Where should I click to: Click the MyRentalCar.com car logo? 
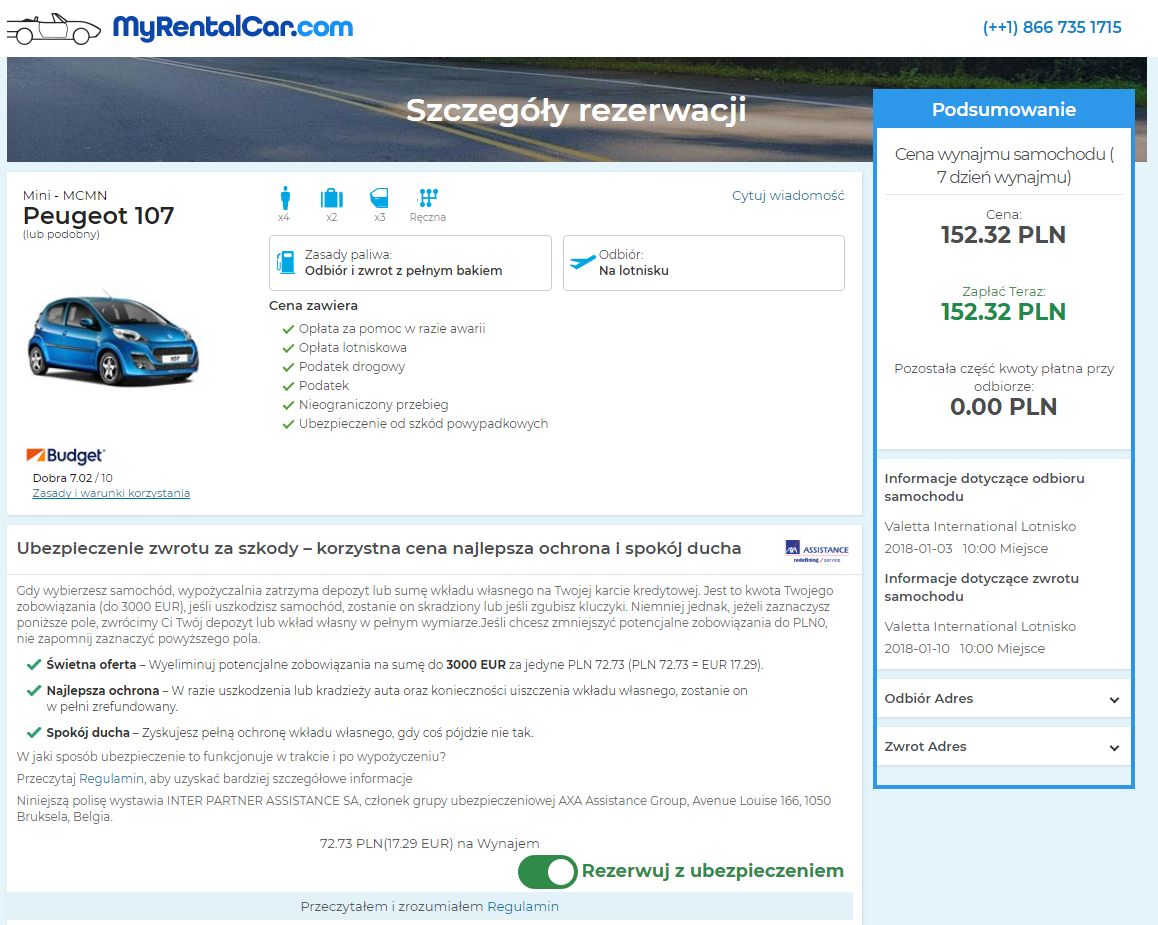point(53,29)
